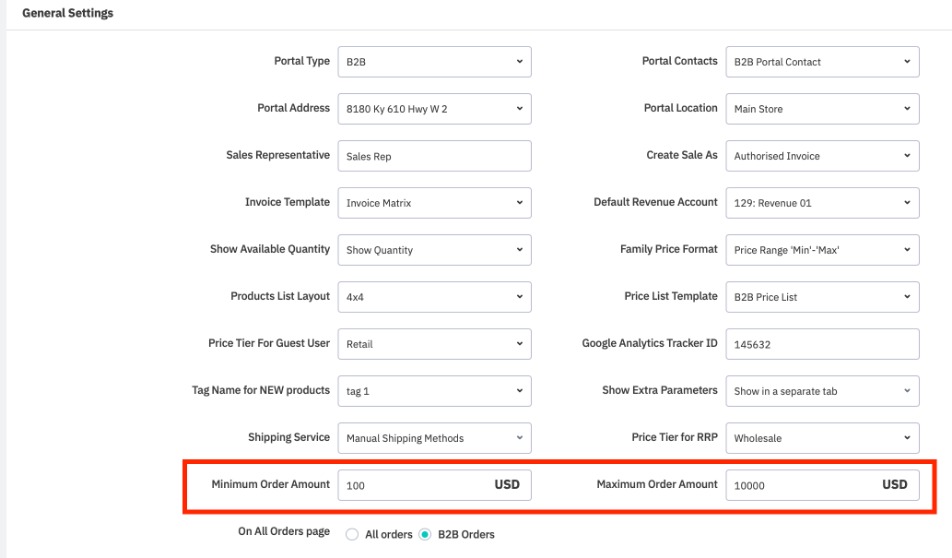This screenshot has height=558, width=952.
Task: Expand the Default Revenue Account dropdown
Action: (x=822, y=203)
